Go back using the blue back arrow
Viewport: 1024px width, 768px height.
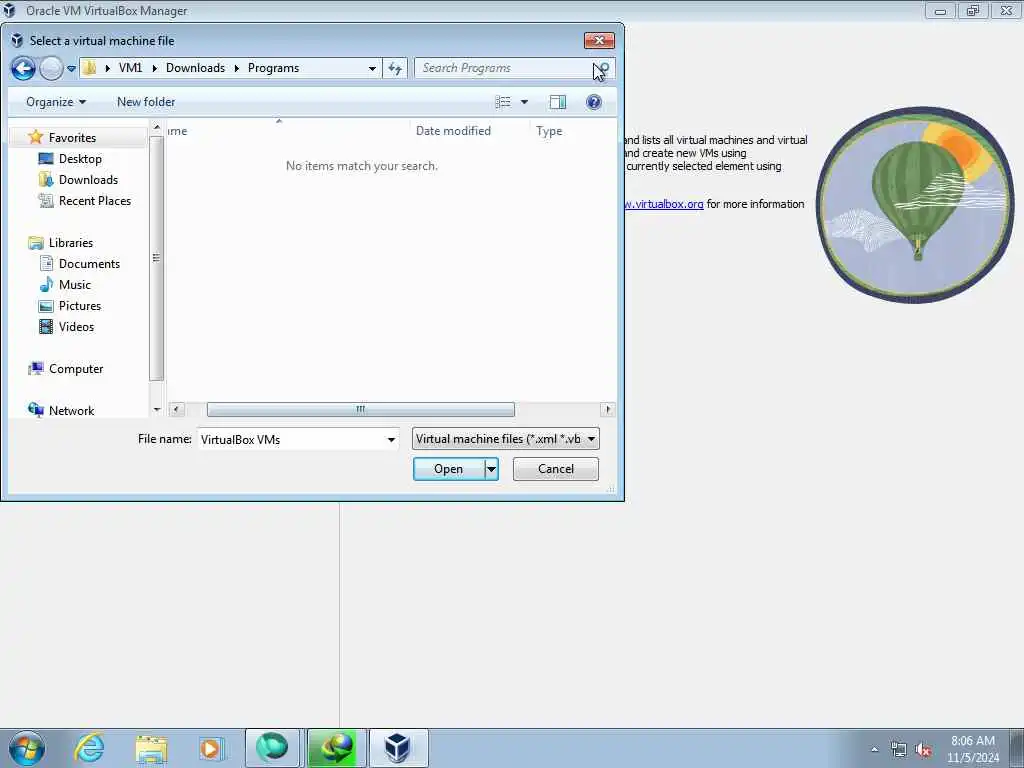pos(23,68)
